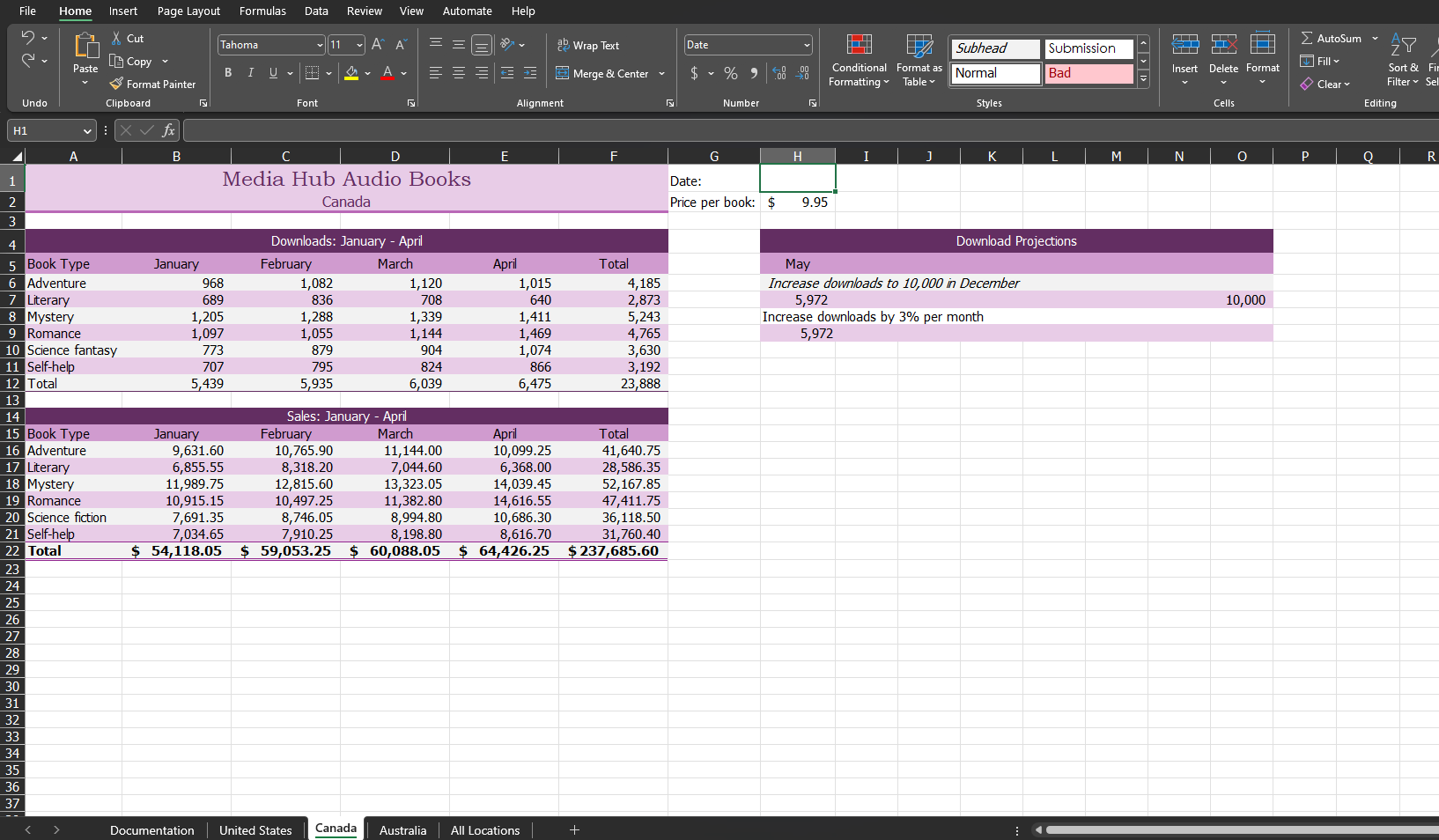The width and height of the screenshot is (1439, 840).
Task: Click the Format cells button
Action: pos(1263,58)
